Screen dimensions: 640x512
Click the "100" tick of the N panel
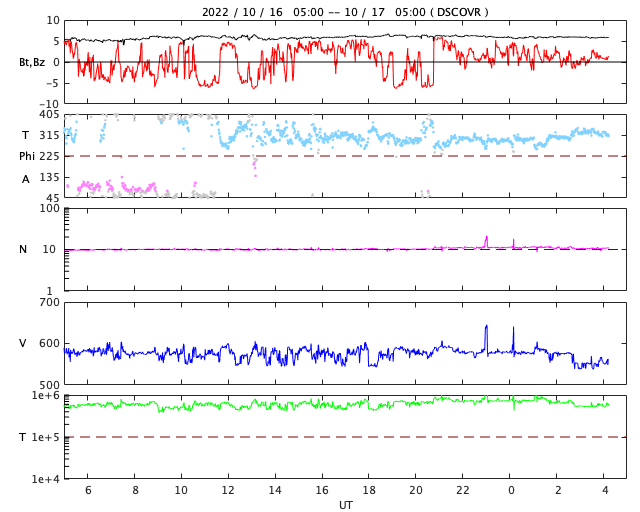50,208
